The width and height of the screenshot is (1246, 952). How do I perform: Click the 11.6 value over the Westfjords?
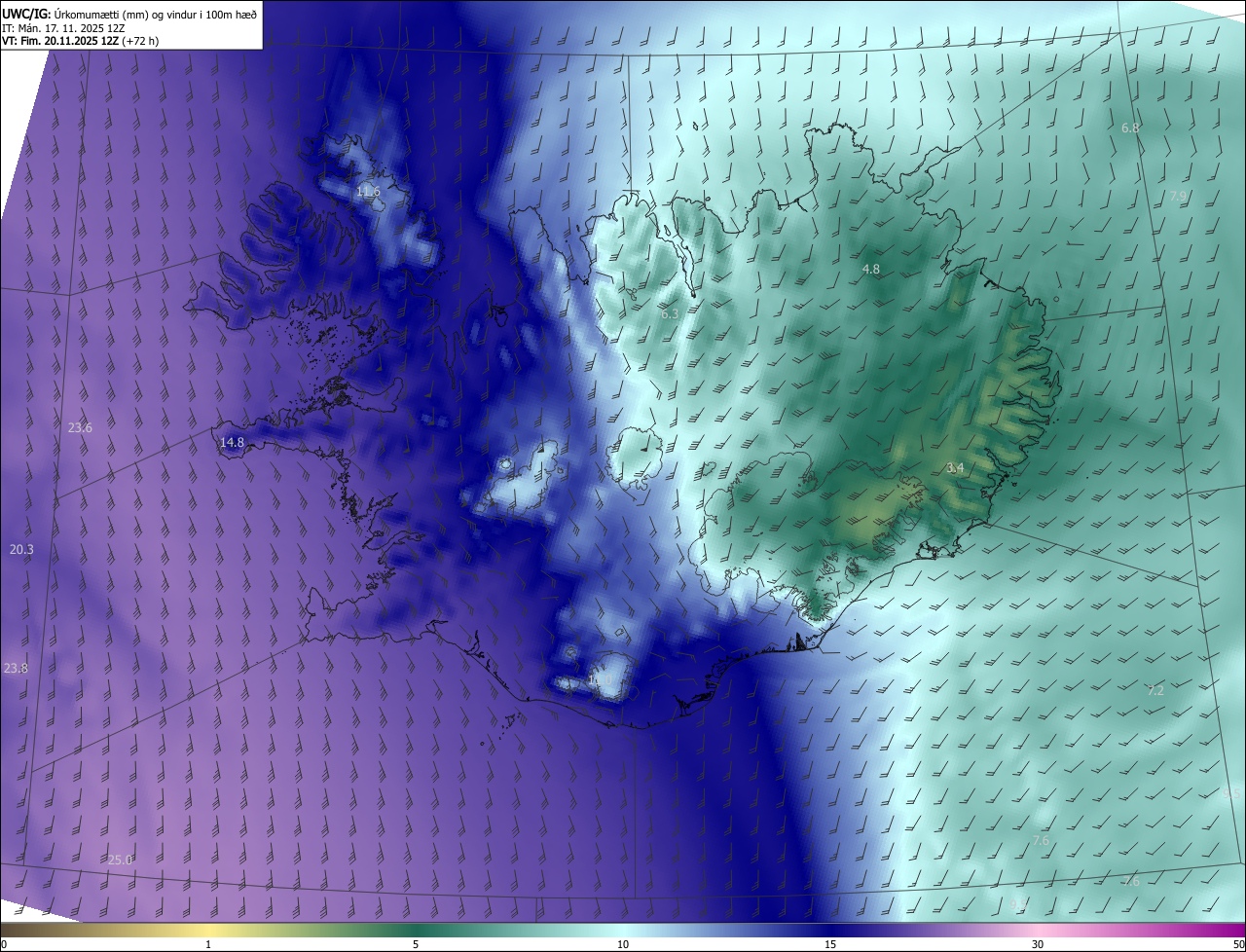point(368,192)
